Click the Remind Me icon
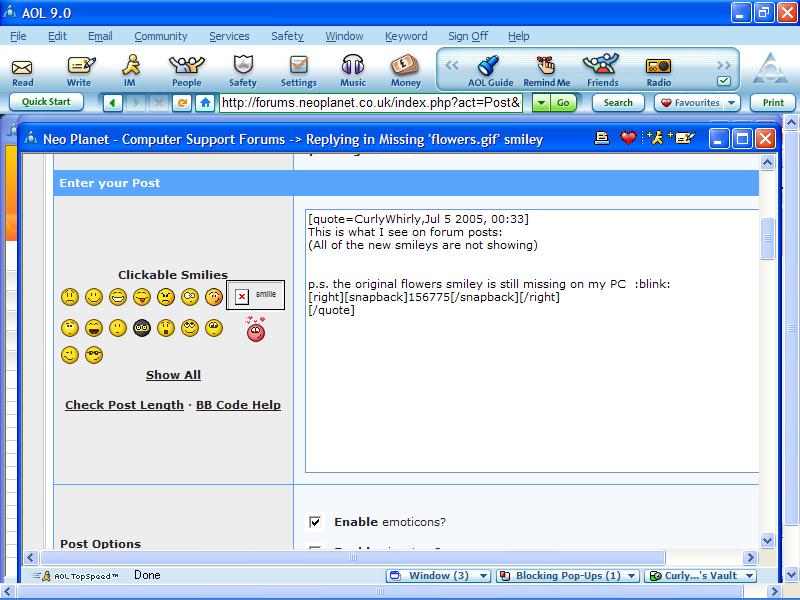 click(x=546, y=71)
